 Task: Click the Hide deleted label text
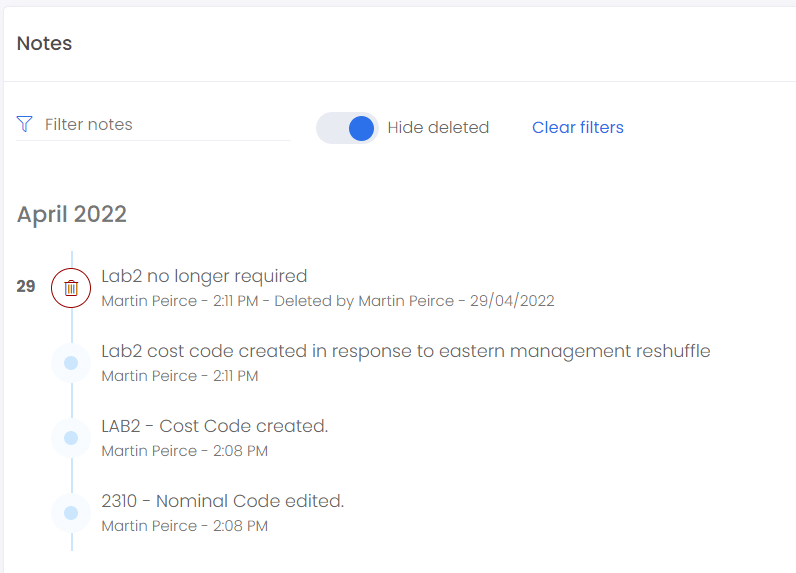click(438, 127)
